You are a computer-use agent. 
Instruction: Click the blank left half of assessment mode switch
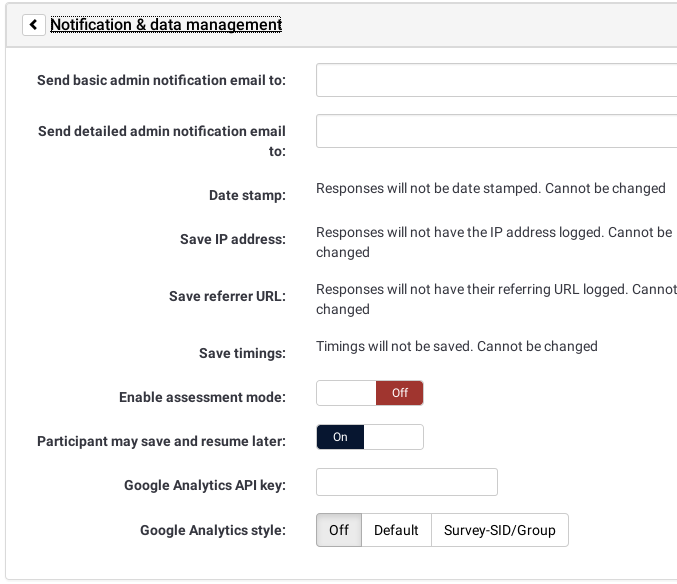coord(346,393)
